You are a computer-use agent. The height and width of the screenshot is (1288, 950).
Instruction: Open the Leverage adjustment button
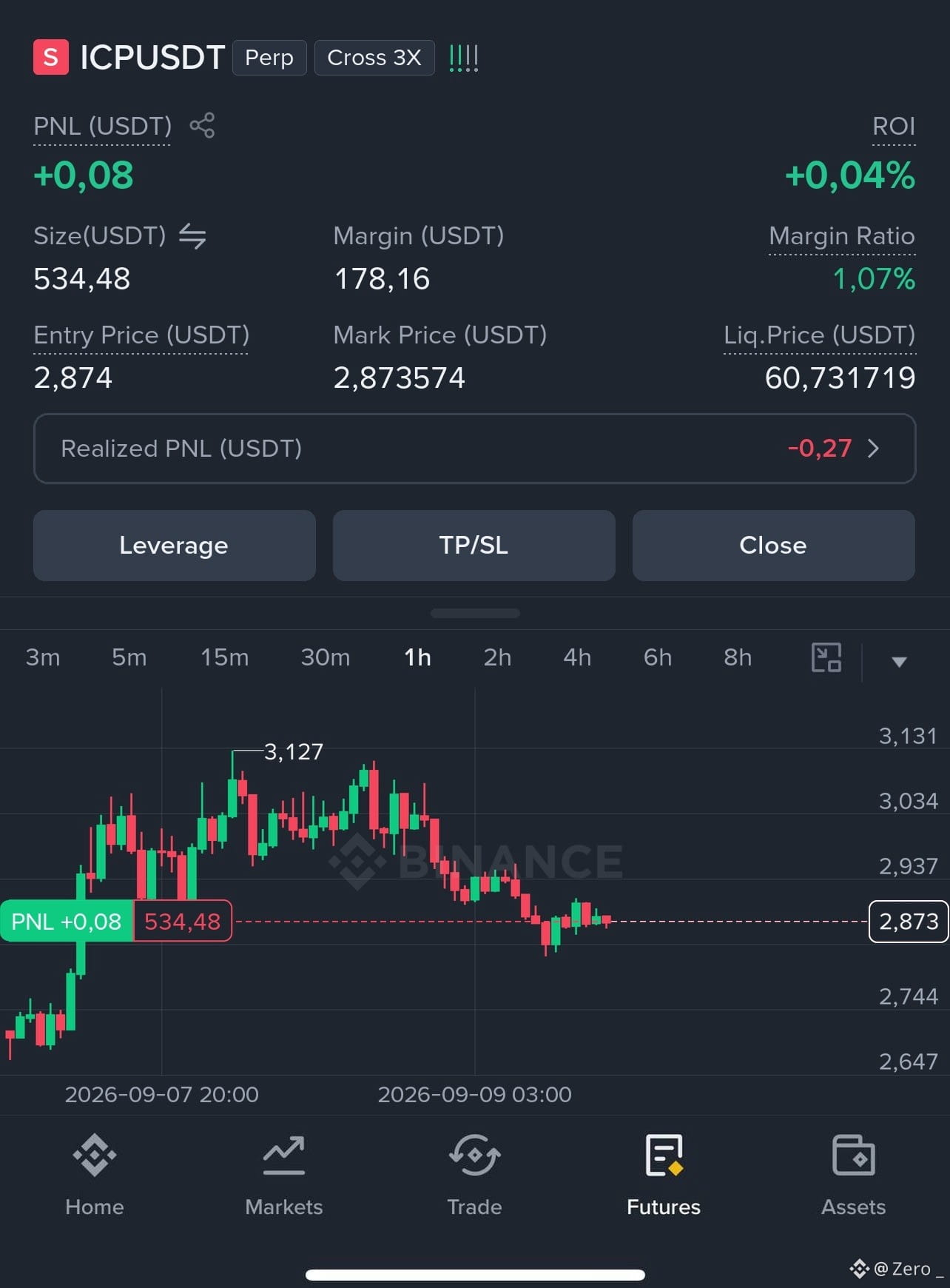[x=175, y=546]
